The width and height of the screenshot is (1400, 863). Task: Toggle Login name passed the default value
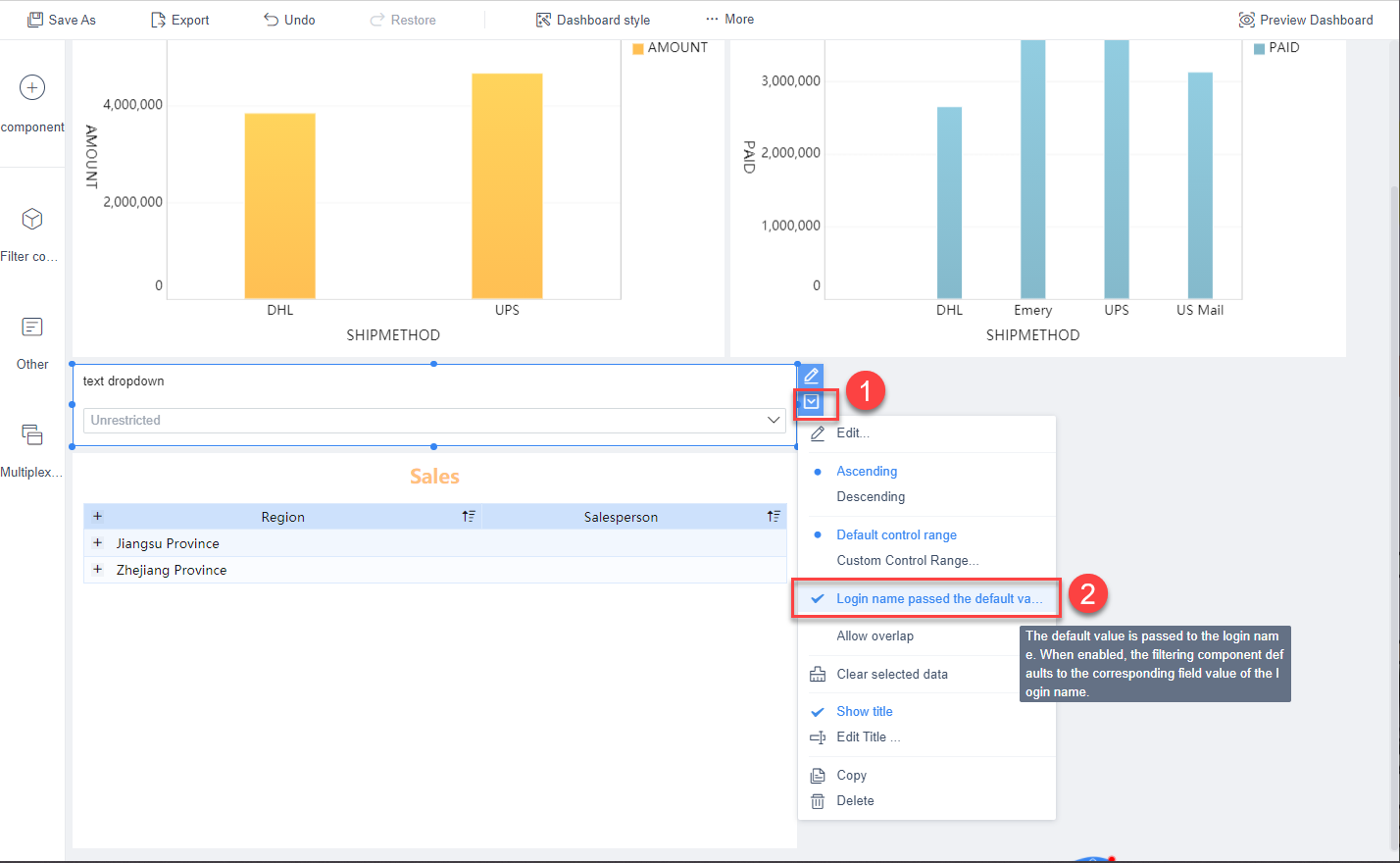(926, 598)
